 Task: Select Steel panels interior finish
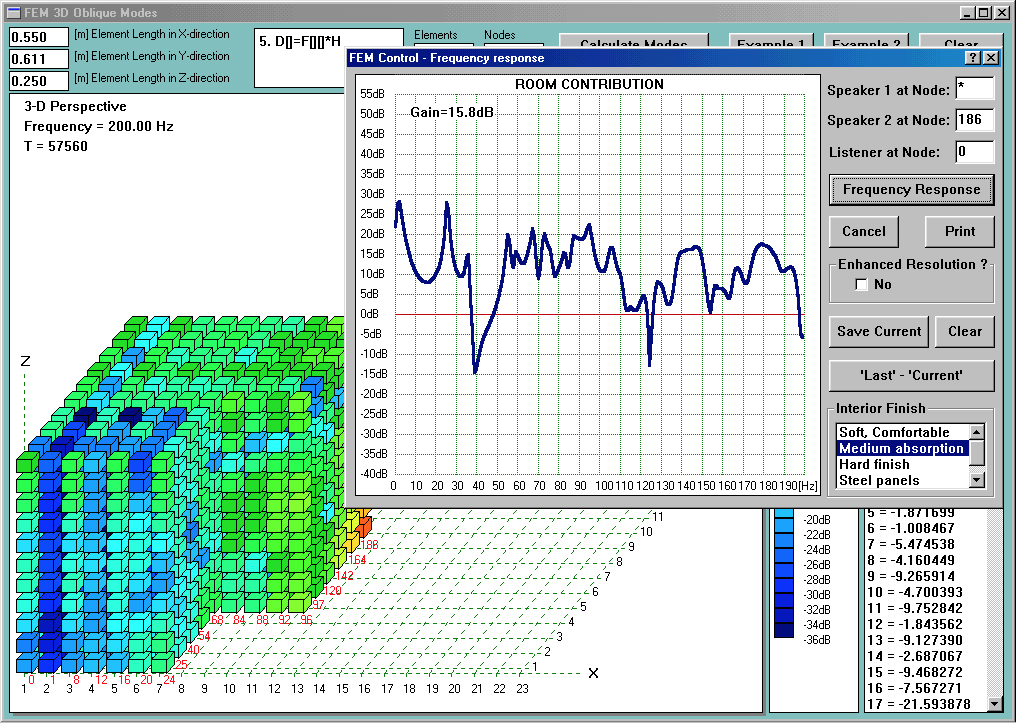[903, 481]
